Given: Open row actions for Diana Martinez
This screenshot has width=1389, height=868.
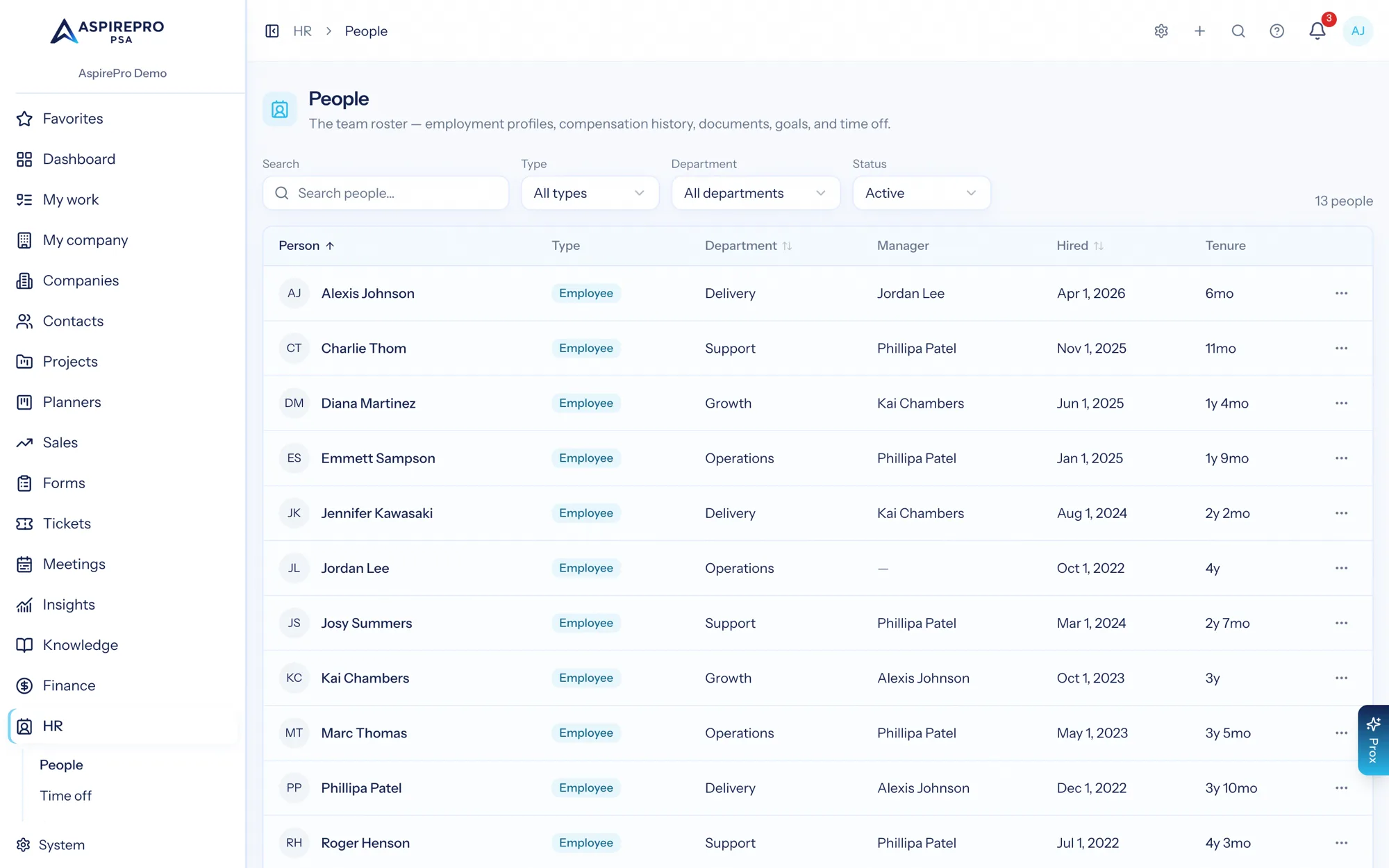Looking at the screenshot, I should [1341, 403].
